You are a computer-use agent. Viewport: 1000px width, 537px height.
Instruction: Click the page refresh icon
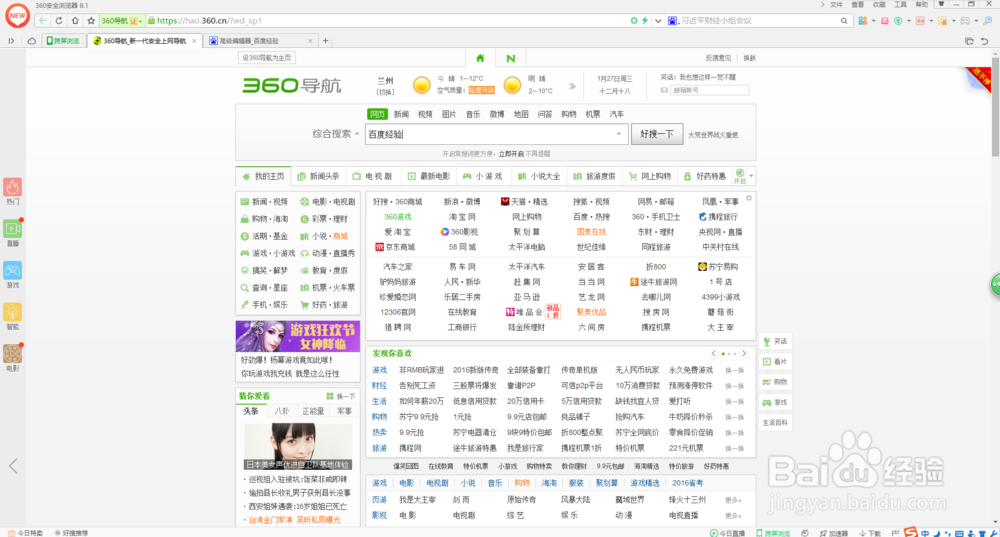point(59,20)
